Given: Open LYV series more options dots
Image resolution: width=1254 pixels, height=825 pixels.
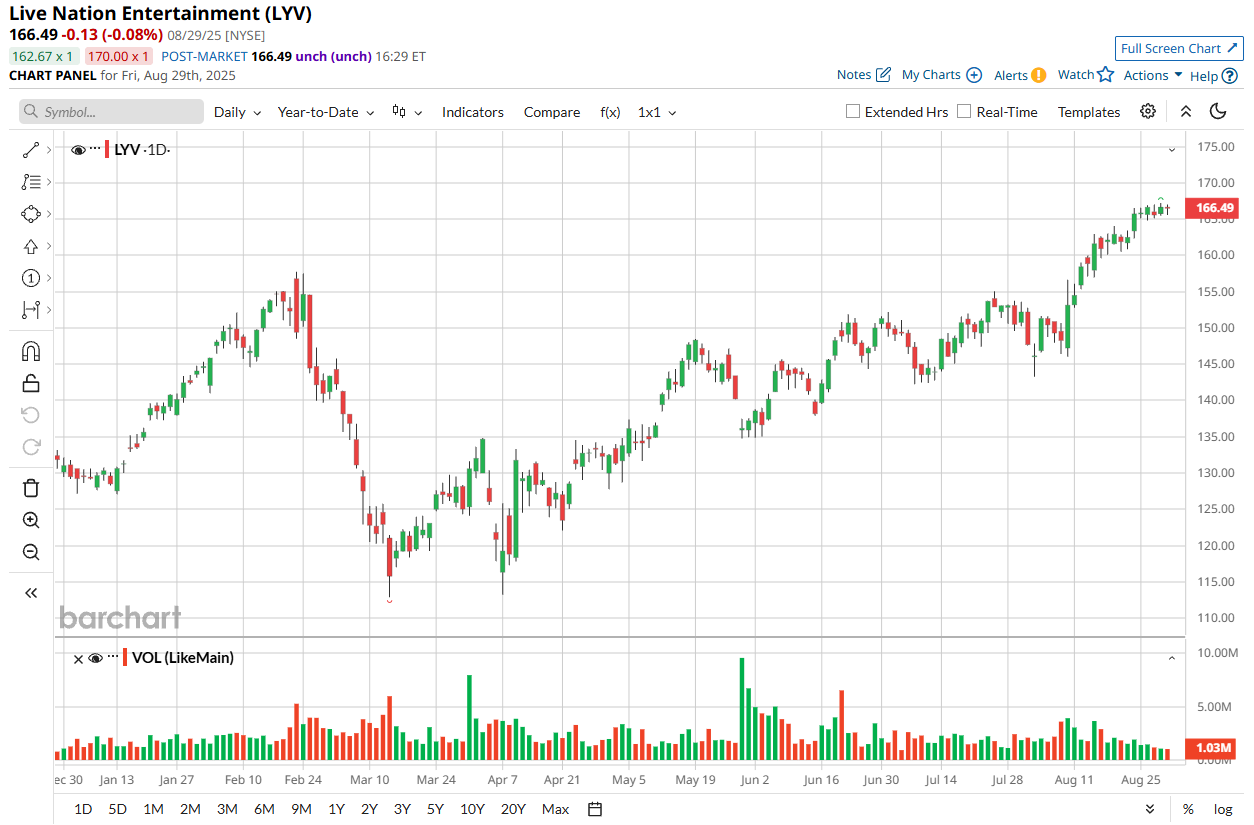Looking at the screenshot, I should 95,150.
